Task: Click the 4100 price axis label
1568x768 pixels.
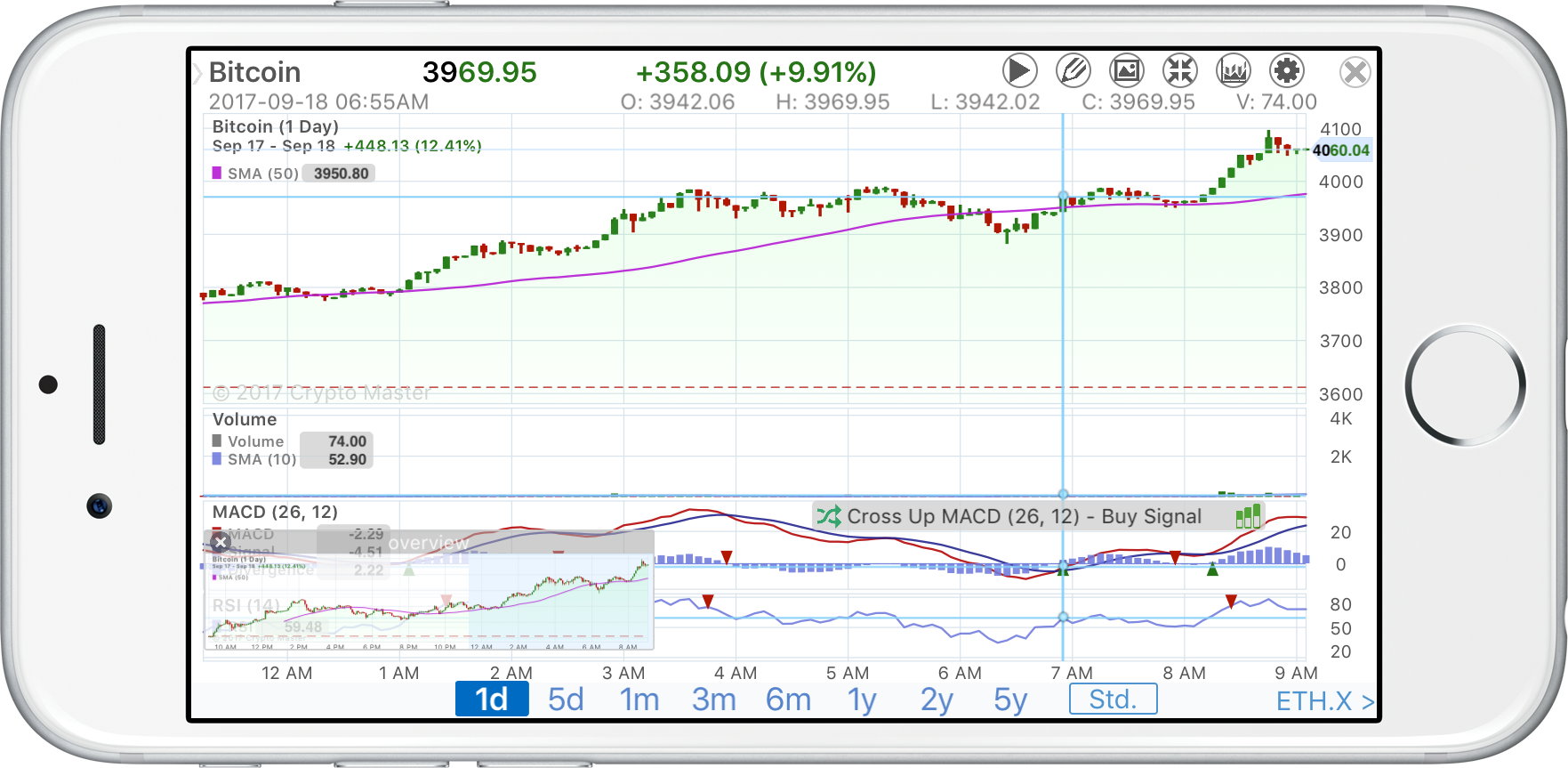Action: (x=1340, y=129)
